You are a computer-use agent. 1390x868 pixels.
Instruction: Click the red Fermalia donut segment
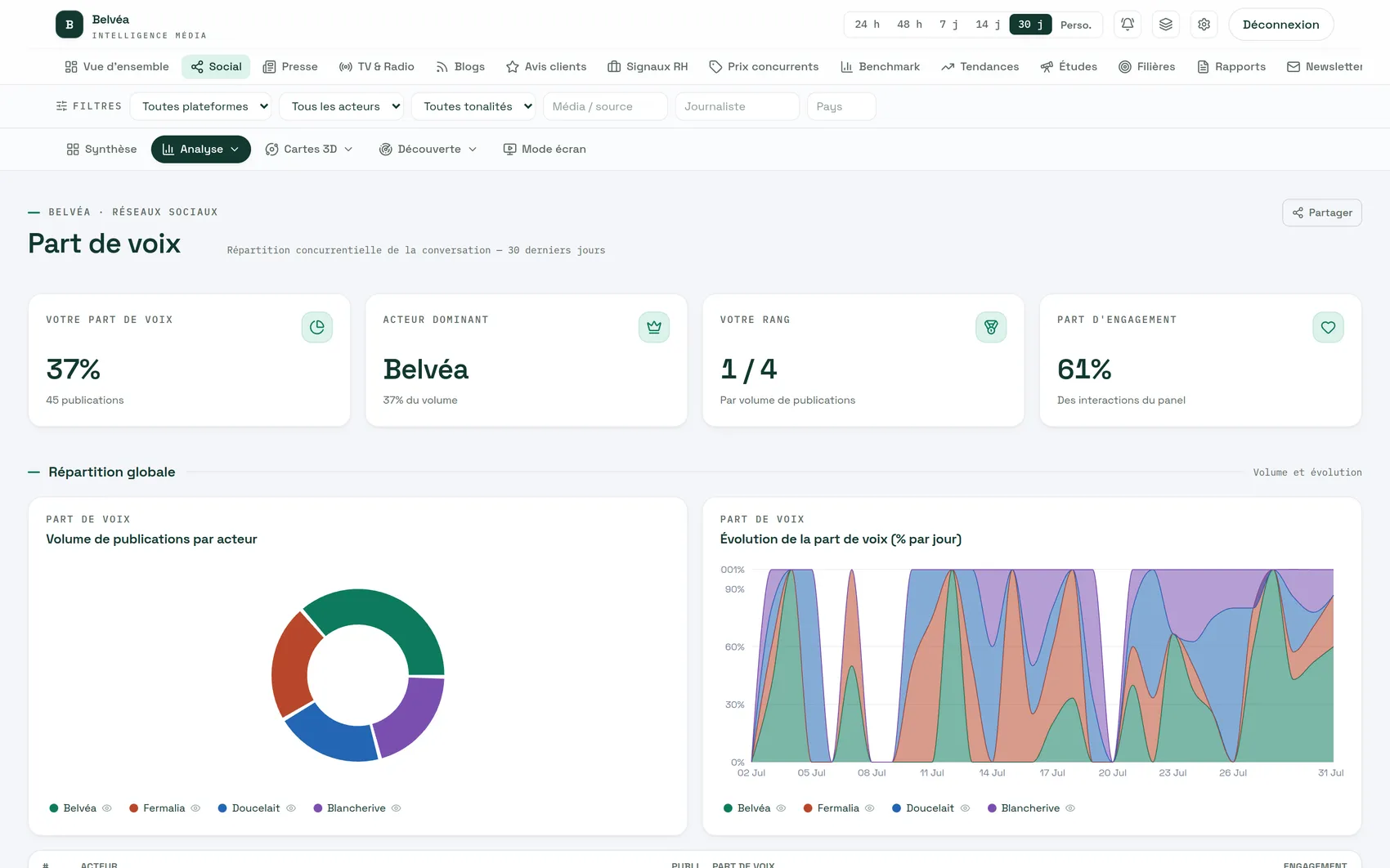291,666
